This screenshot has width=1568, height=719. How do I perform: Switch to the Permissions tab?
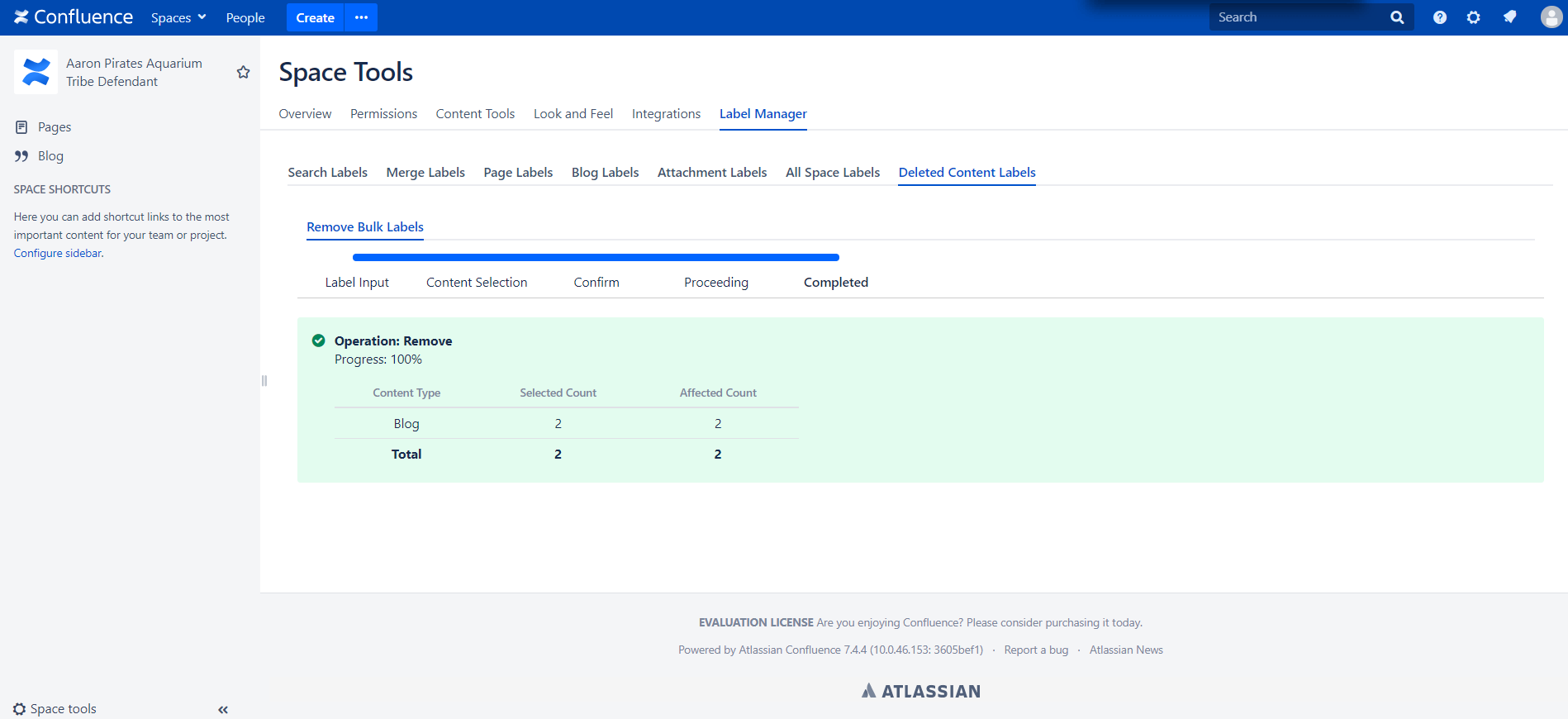coord(383,114)
